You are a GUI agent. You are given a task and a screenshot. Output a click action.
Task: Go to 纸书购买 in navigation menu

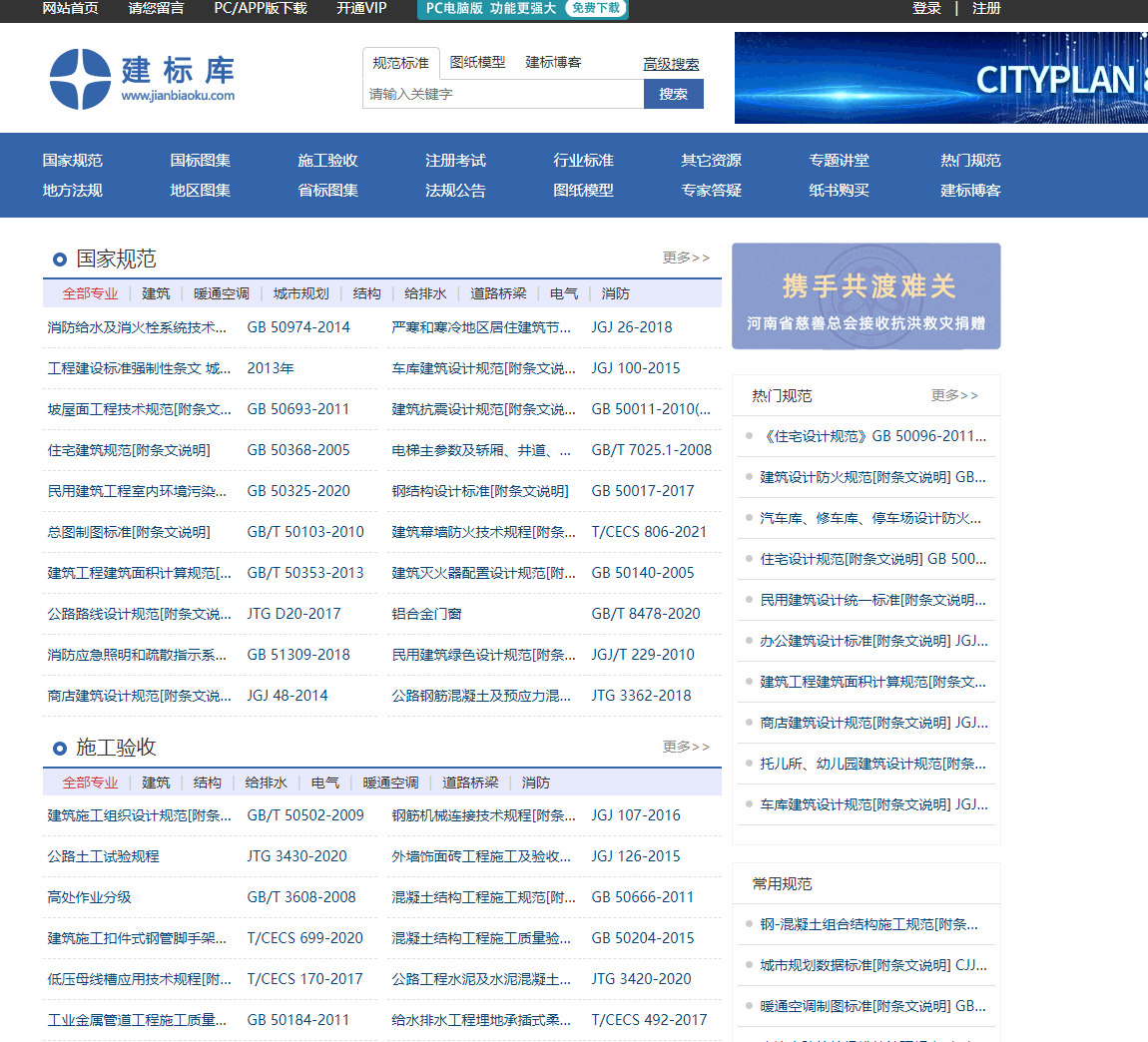coord(839,191)
